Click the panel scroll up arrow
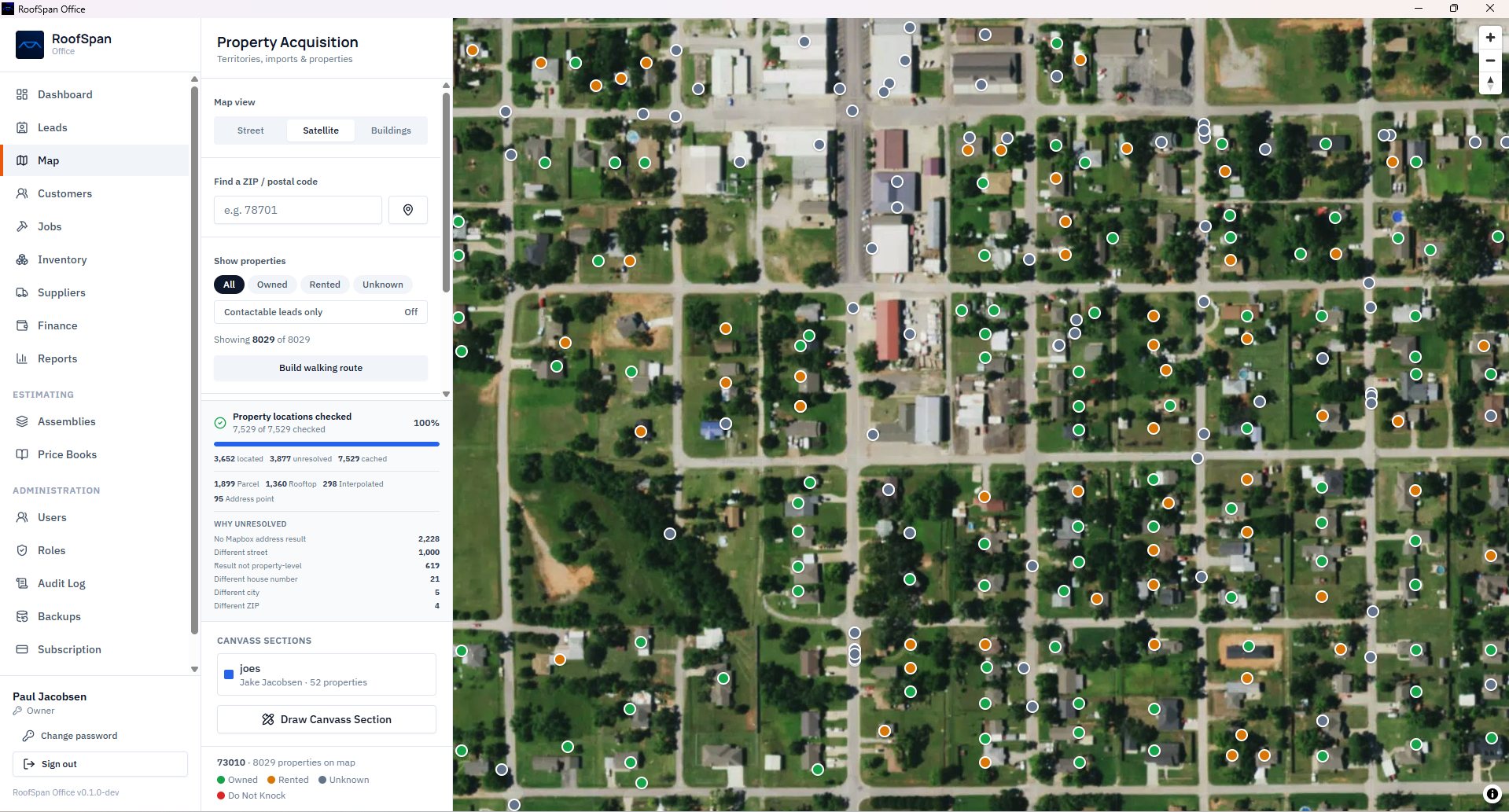Viewport: 1509px width, 812px height. click(x=446, y=85)
